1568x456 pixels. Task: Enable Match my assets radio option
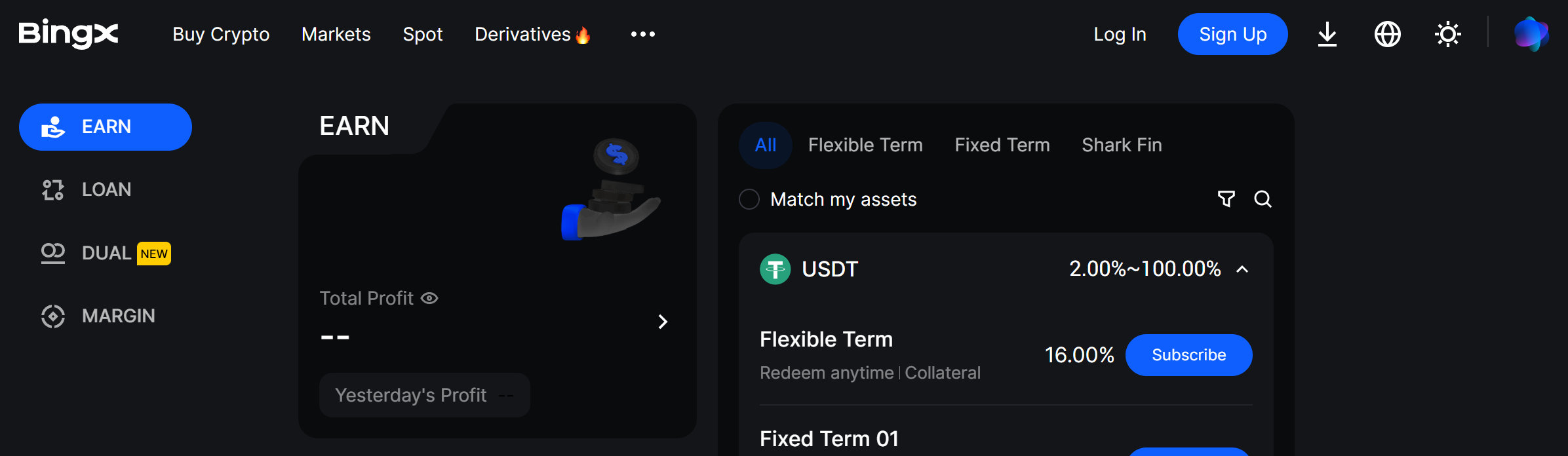tap(749, 199)
